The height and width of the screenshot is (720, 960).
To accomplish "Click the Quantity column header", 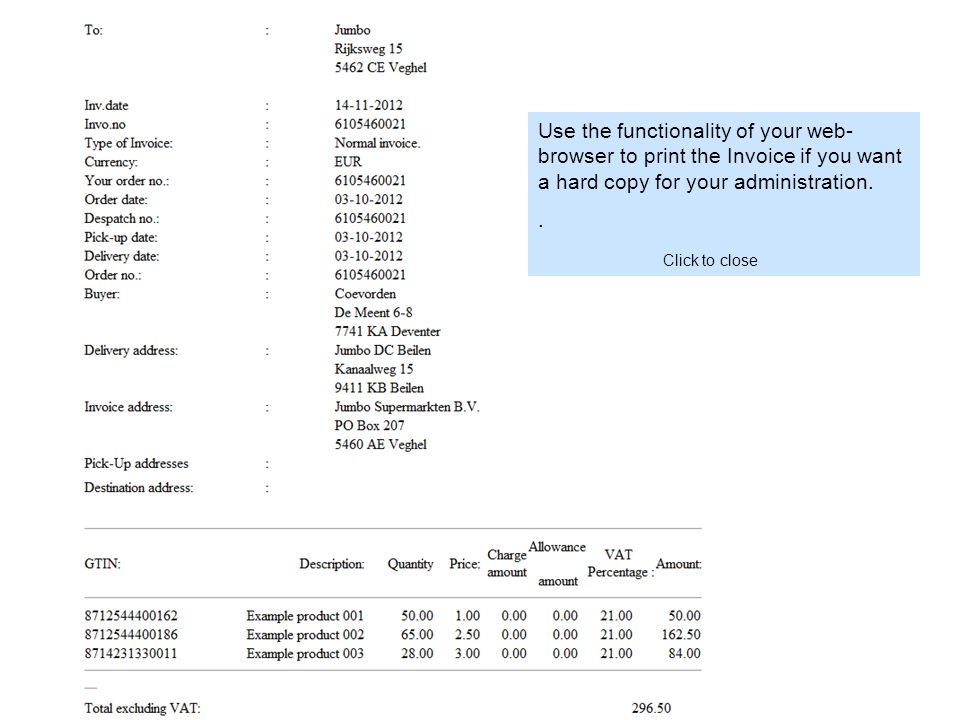I will tap(410, 564).
